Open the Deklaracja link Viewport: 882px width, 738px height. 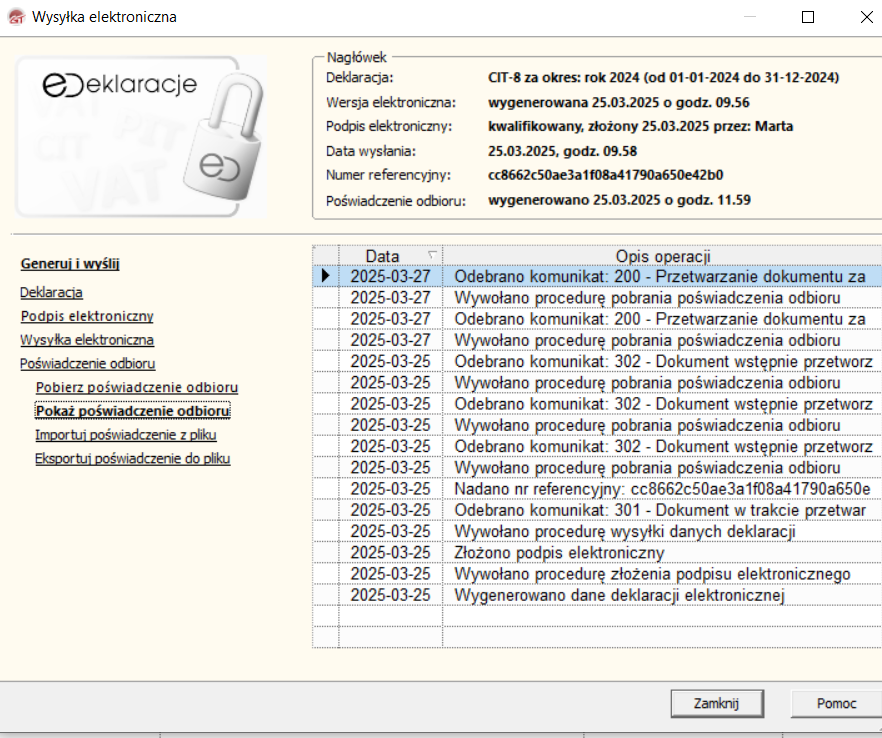pyautogui.click(x=51, y=292)
